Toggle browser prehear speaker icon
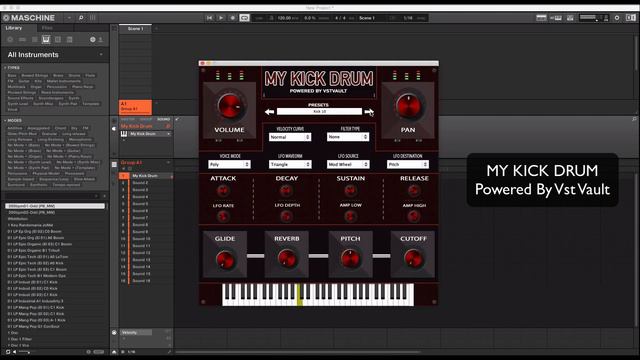Image resolution: width=640 pixels, height=360 pixels. (14, 352)
